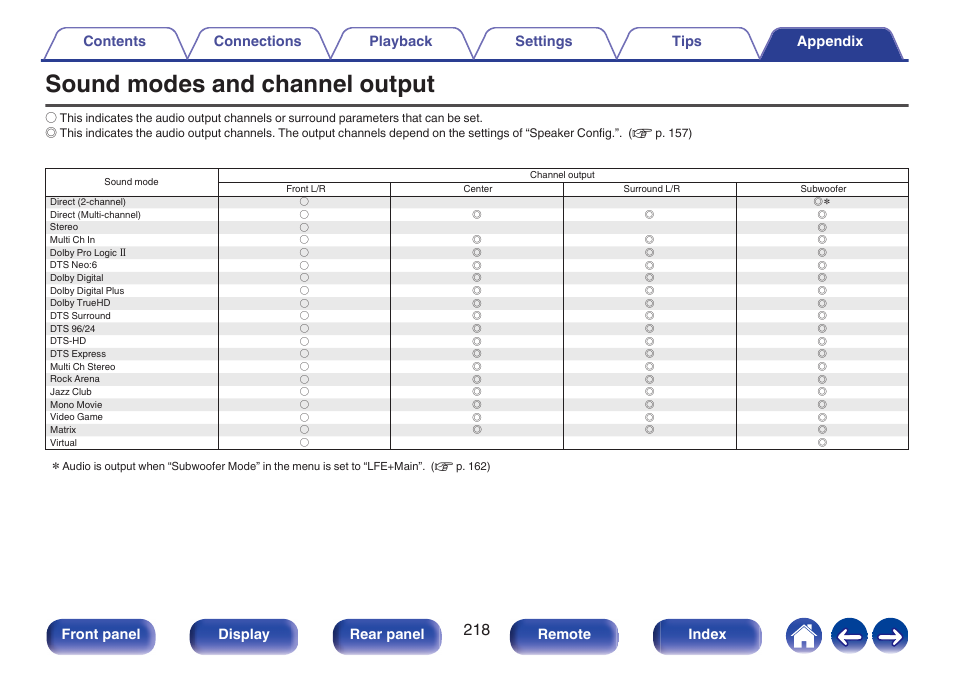Click the Surround L/R circle for Matrix
This screenshot has width=954, height=673.
[650, 430]
